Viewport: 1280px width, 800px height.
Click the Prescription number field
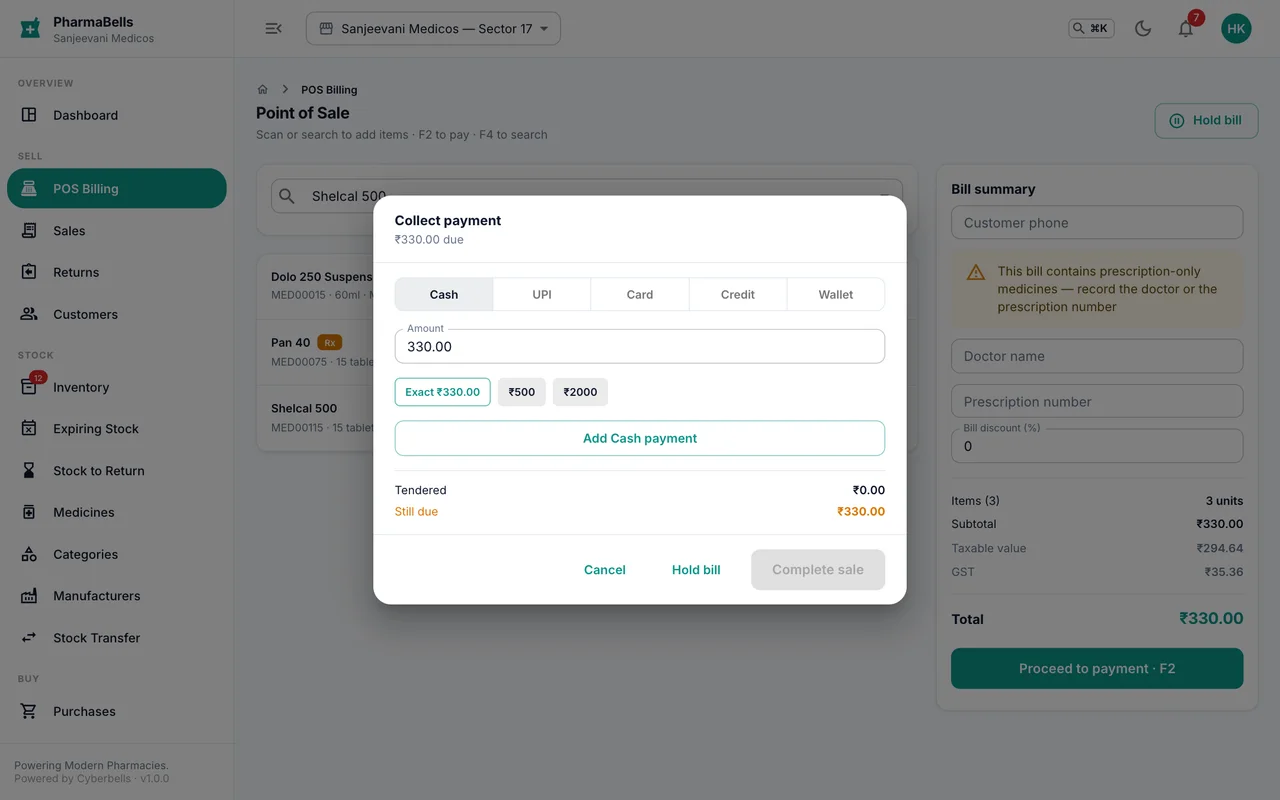coord(1097,402)
